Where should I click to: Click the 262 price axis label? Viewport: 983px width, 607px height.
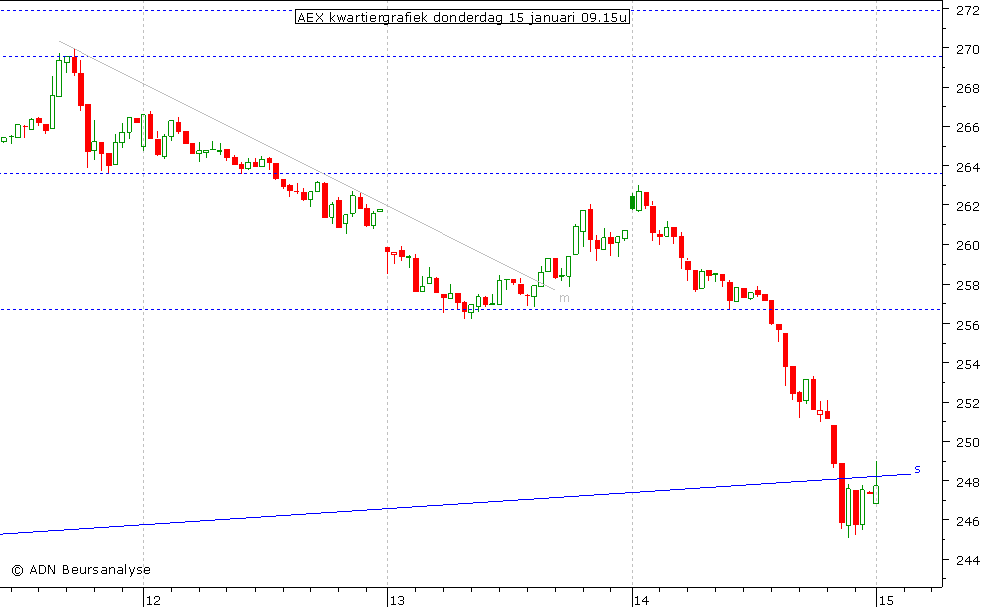[967, 206]
